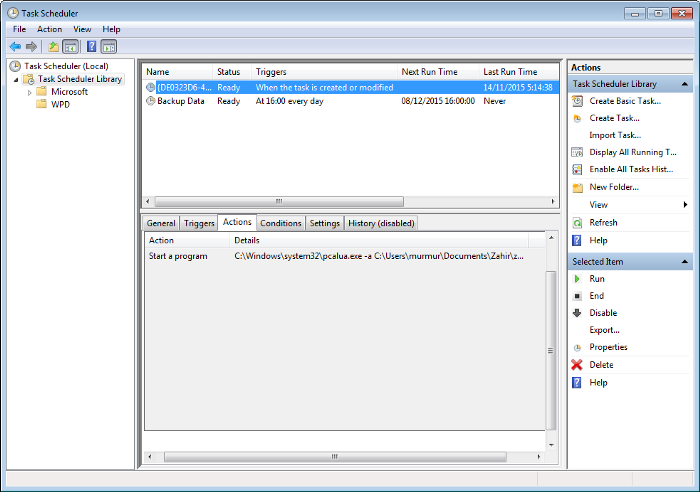Click the details pane horizontal scrollbar thumb
700x492 pixels.
pyautogui.click(x=335, y=457)
